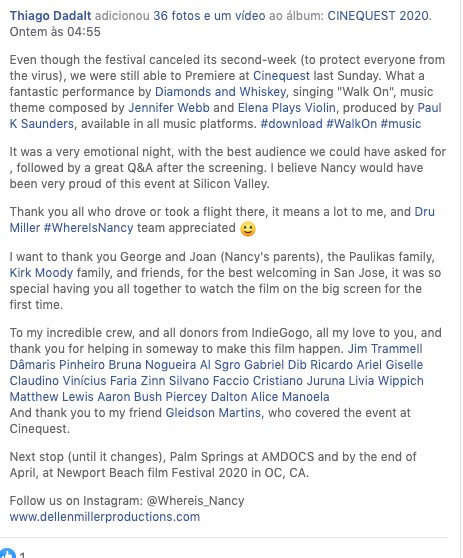Visit Kirk Moody's profile

click(41, 273)
